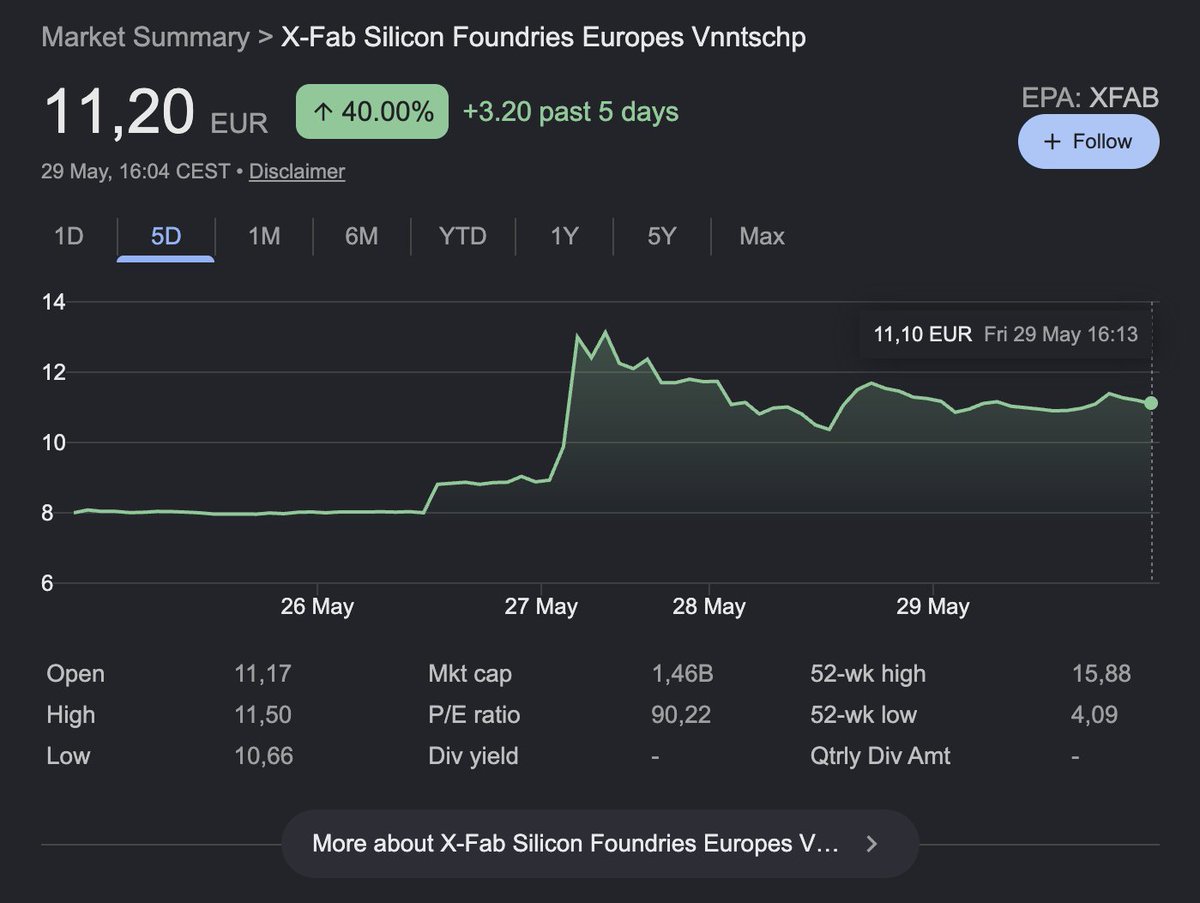Click the Mkt cap label
The image size is (1200, 903).
(x=470, y=674)
